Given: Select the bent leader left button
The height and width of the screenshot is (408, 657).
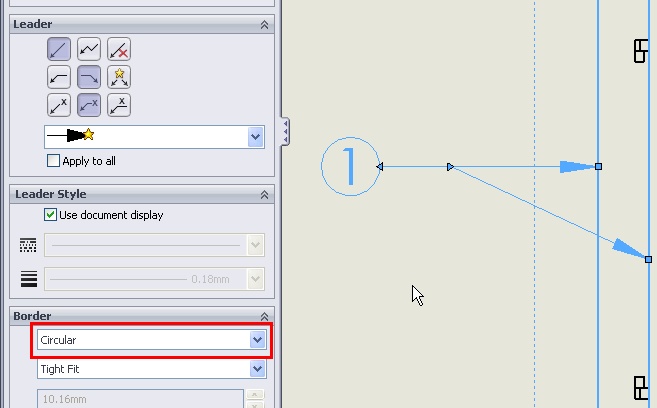Looking at the screenshot, I should click(x=59, y=77).
